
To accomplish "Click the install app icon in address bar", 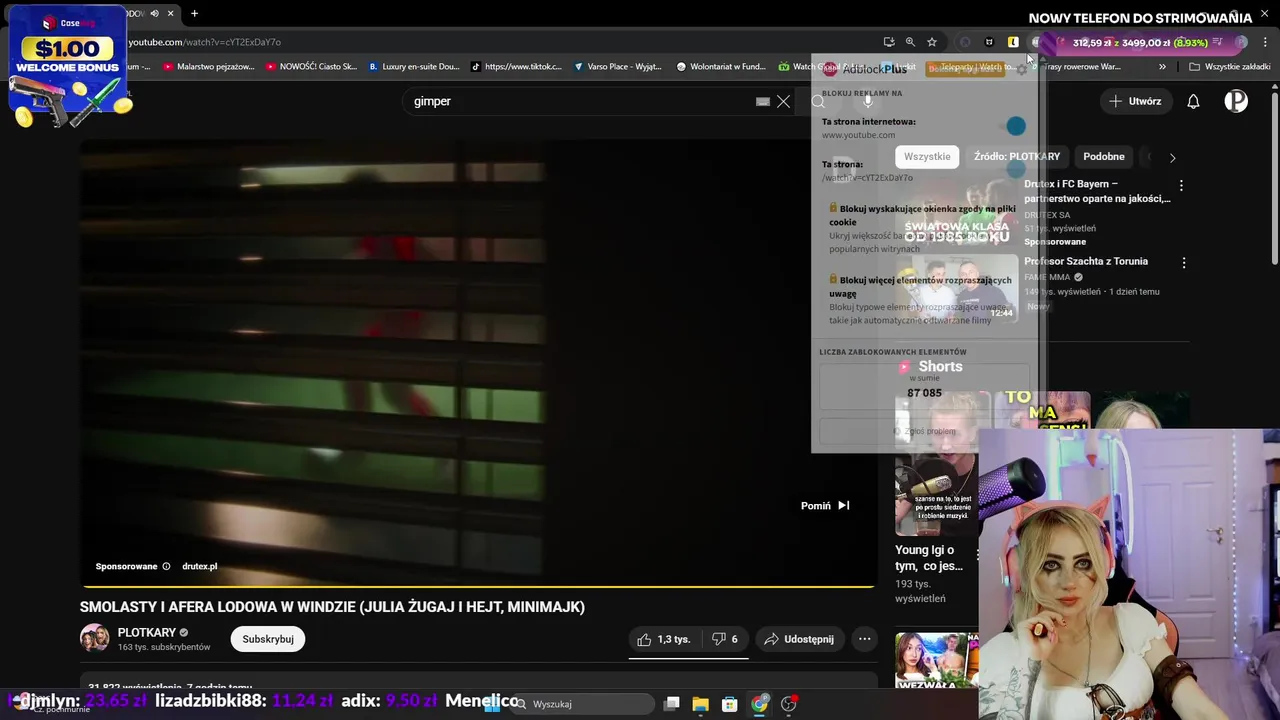I will point(888,42).
